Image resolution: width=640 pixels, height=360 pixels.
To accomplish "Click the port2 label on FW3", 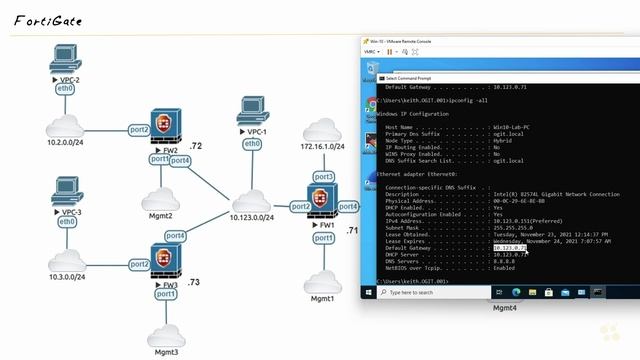I will [x=139, y=264].
